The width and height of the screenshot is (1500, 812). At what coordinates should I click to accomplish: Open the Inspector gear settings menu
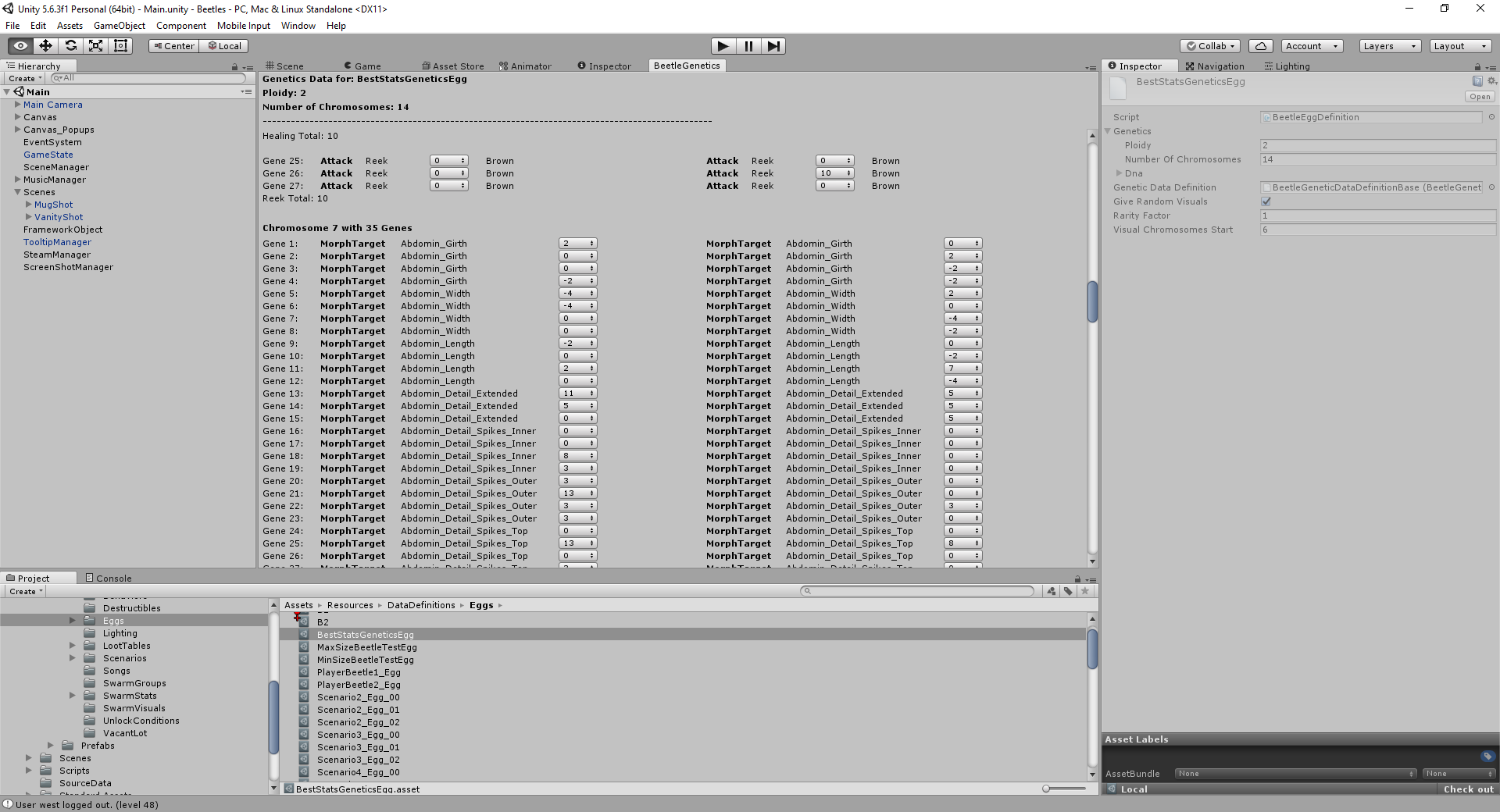[1491, 81]
